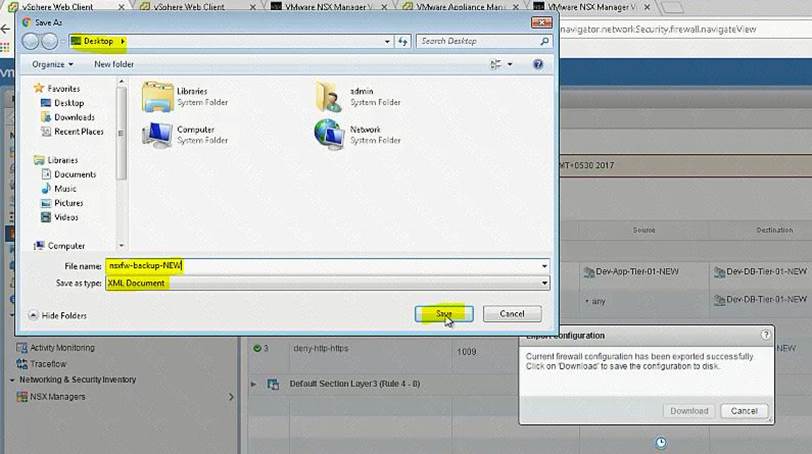Select Downloads under Favorites
The image size is (812, 454).
click(74, 117)
